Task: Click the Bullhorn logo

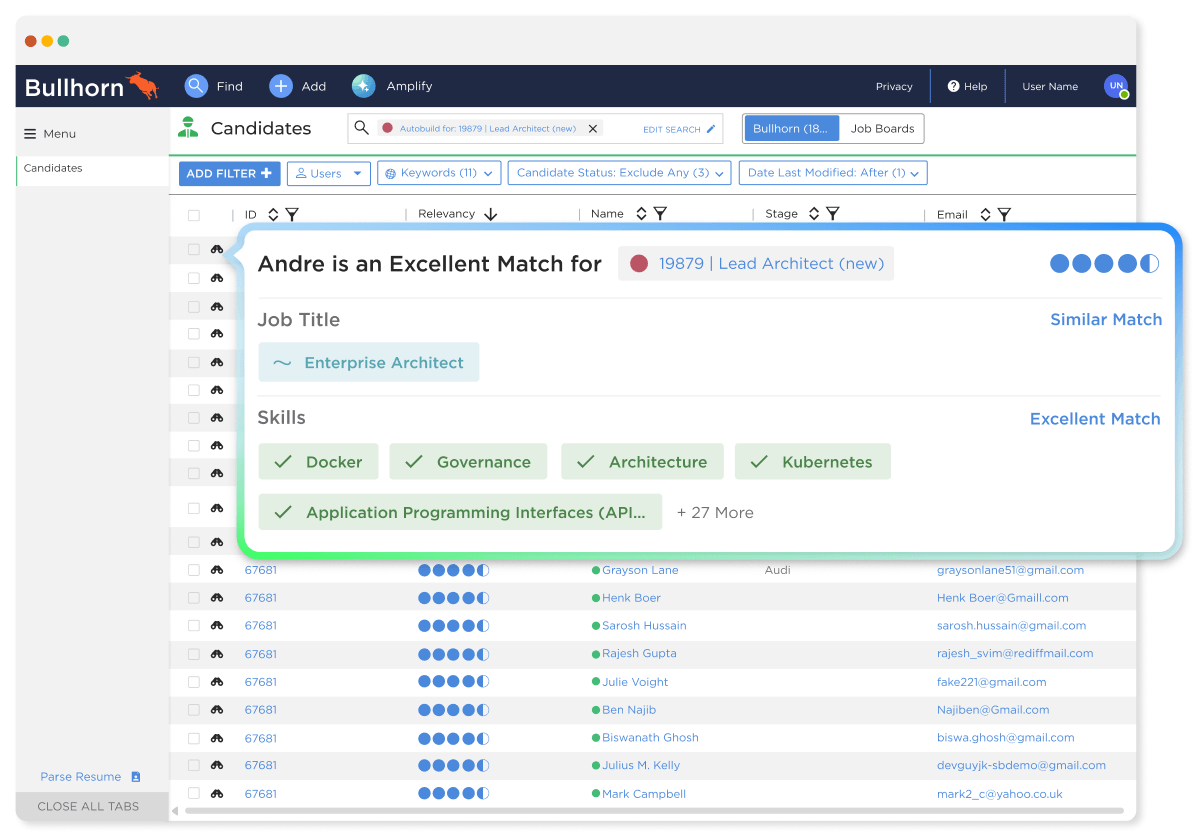Action: [92, 86]
